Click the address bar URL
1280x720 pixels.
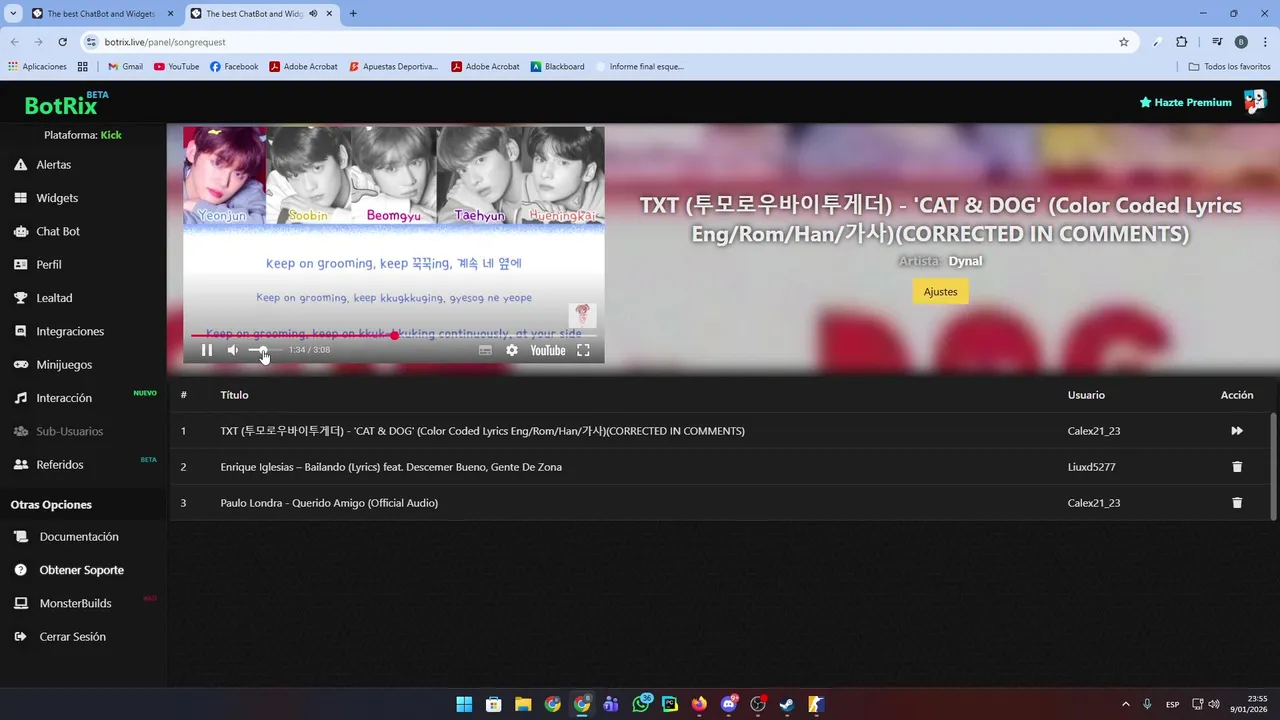[x=165, y=42]
